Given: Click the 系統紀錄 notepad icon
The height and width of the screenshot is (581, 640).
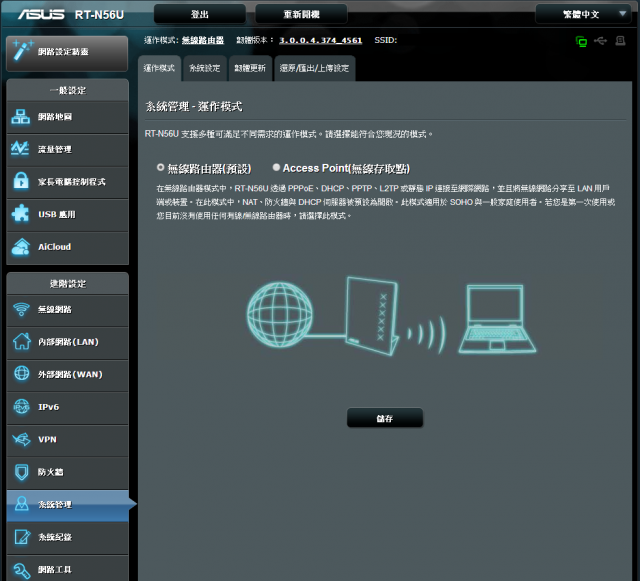Looking at the screenshot, I should [x=22, y=536].
